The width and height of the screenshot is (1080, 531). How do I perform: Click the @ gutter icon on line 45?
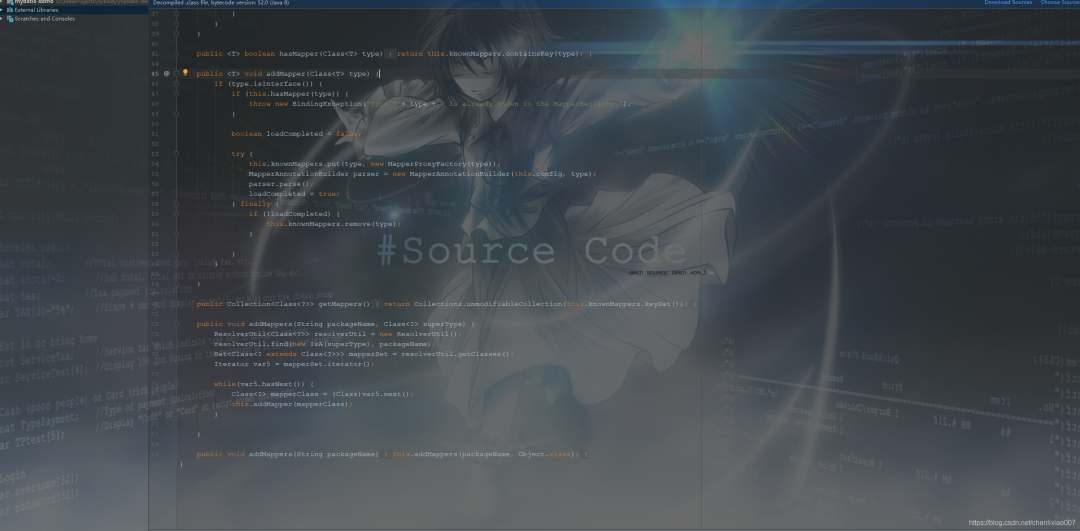coord(167,74)
